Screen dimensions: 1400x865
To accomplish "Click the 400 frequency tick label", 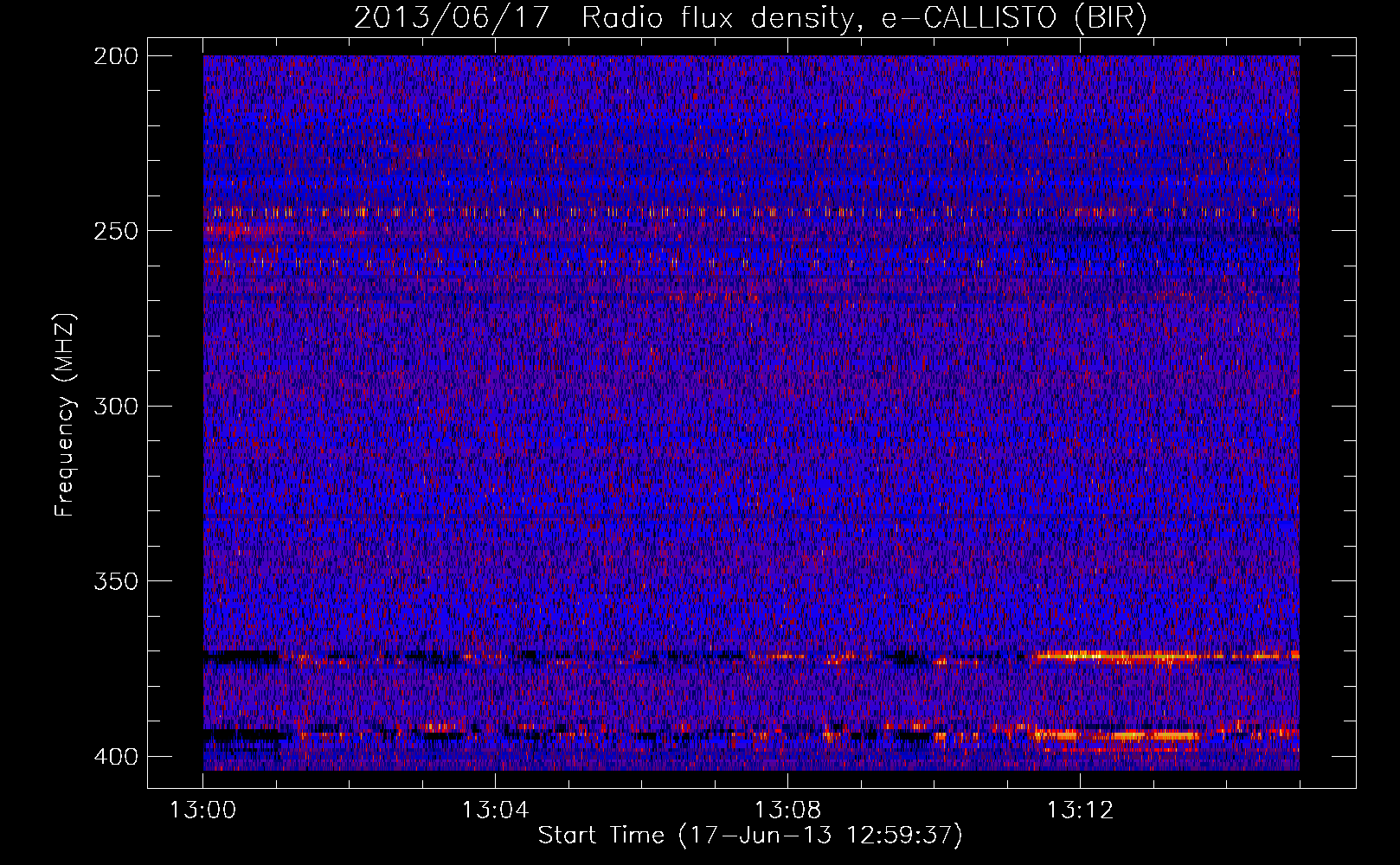I will coord(116,757).
